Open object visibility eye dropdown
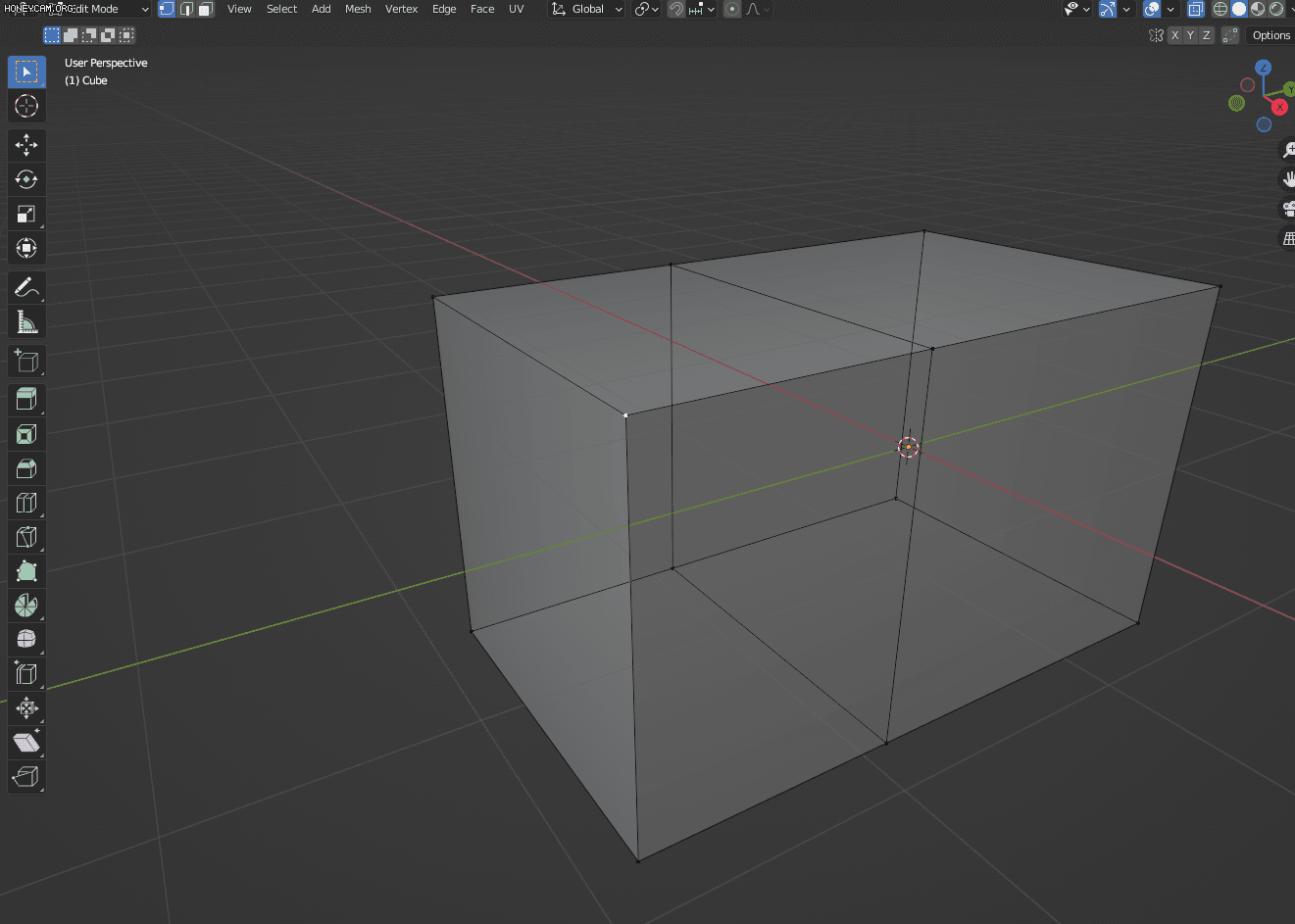 pyautogui.click(x=1077, y=9)
